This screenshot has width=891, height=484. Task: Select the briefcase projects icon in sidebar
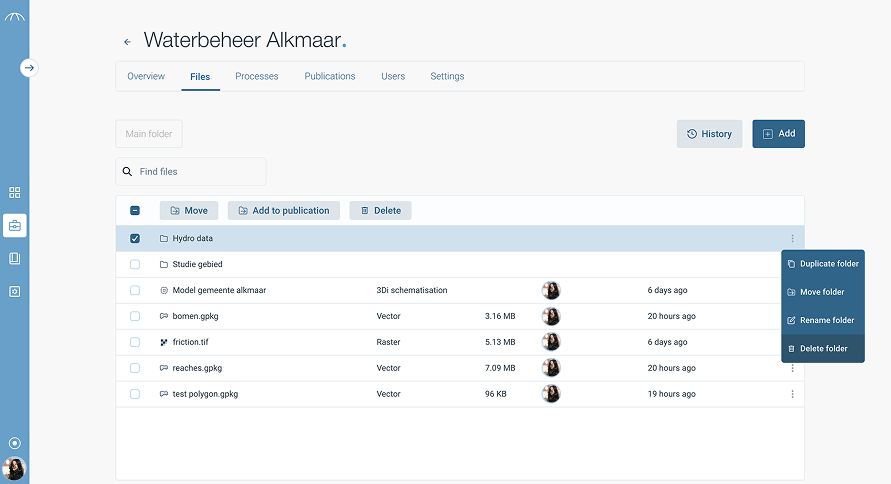[x=14, y=225]
